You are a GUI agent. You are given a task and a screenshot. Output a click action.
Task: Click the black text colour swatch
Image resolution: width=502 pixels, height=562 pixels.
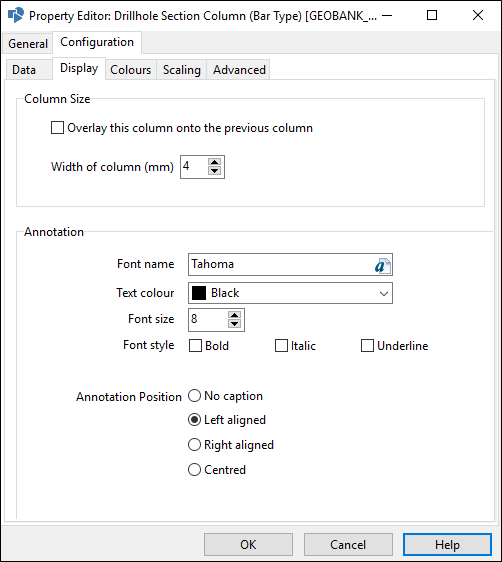[199, 293]
